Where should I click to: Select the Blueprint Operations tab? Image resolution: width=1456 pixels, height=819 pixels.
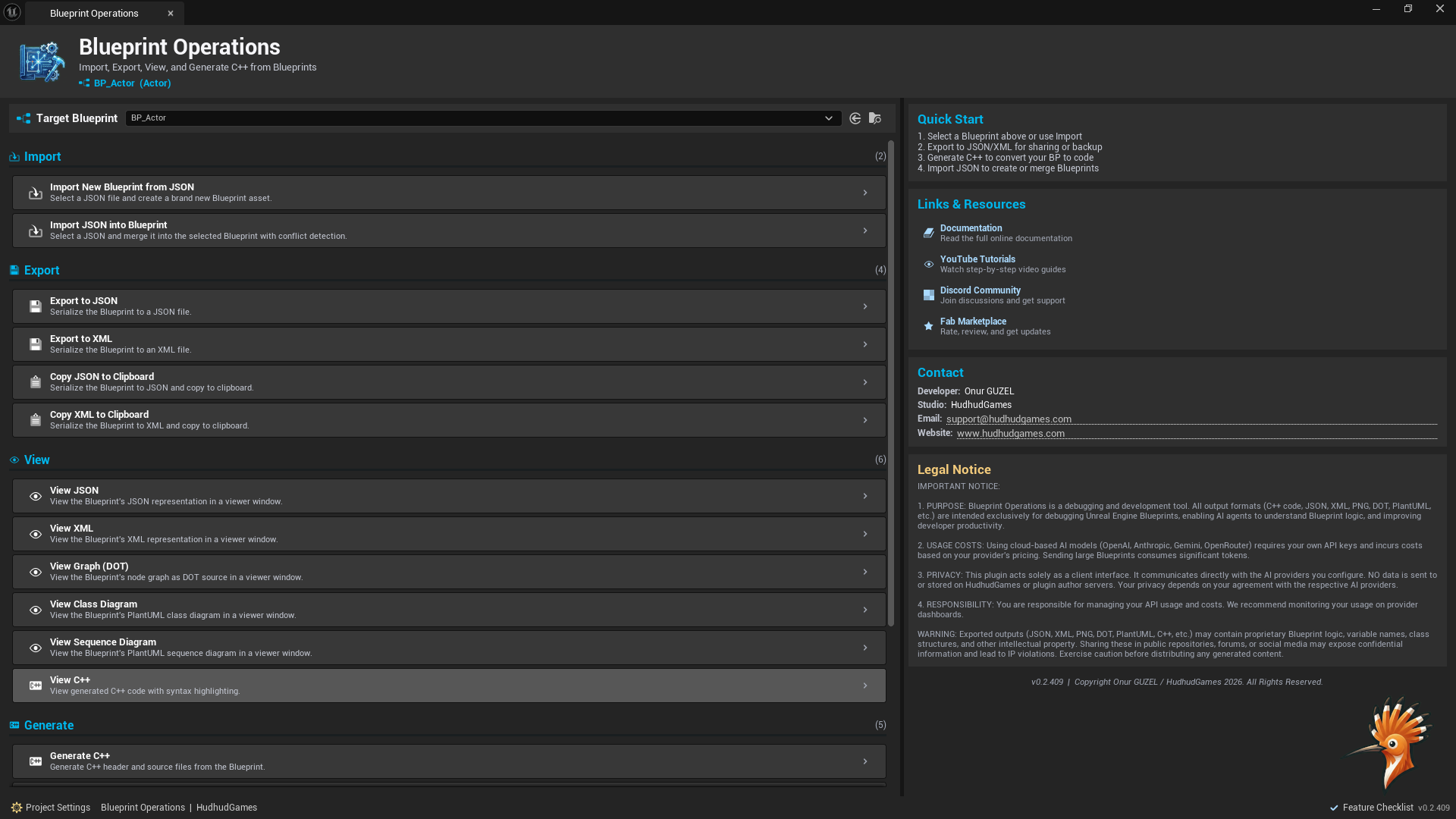pyautogui.click(x=94, y=13)
